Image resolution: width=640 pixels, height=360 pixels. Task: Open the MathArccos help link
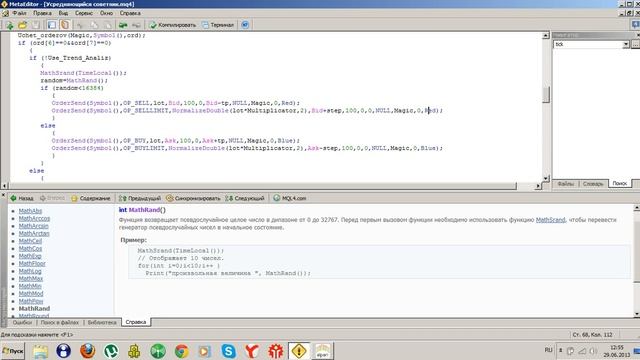[x=34, y=218]
